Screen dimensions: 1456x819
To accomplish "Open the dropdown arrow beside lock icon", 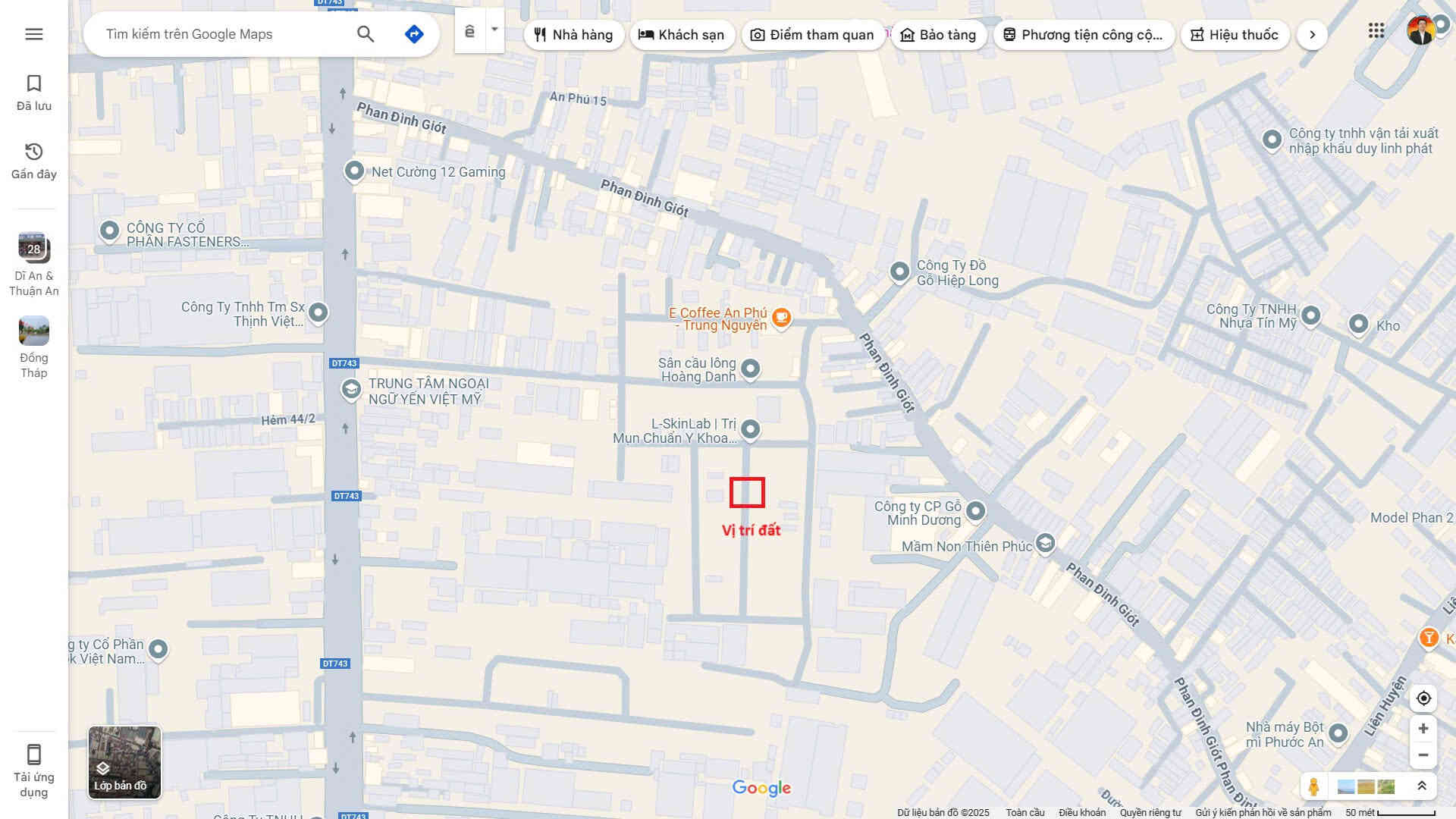I will pyautogui.click(x=494, y=30).
